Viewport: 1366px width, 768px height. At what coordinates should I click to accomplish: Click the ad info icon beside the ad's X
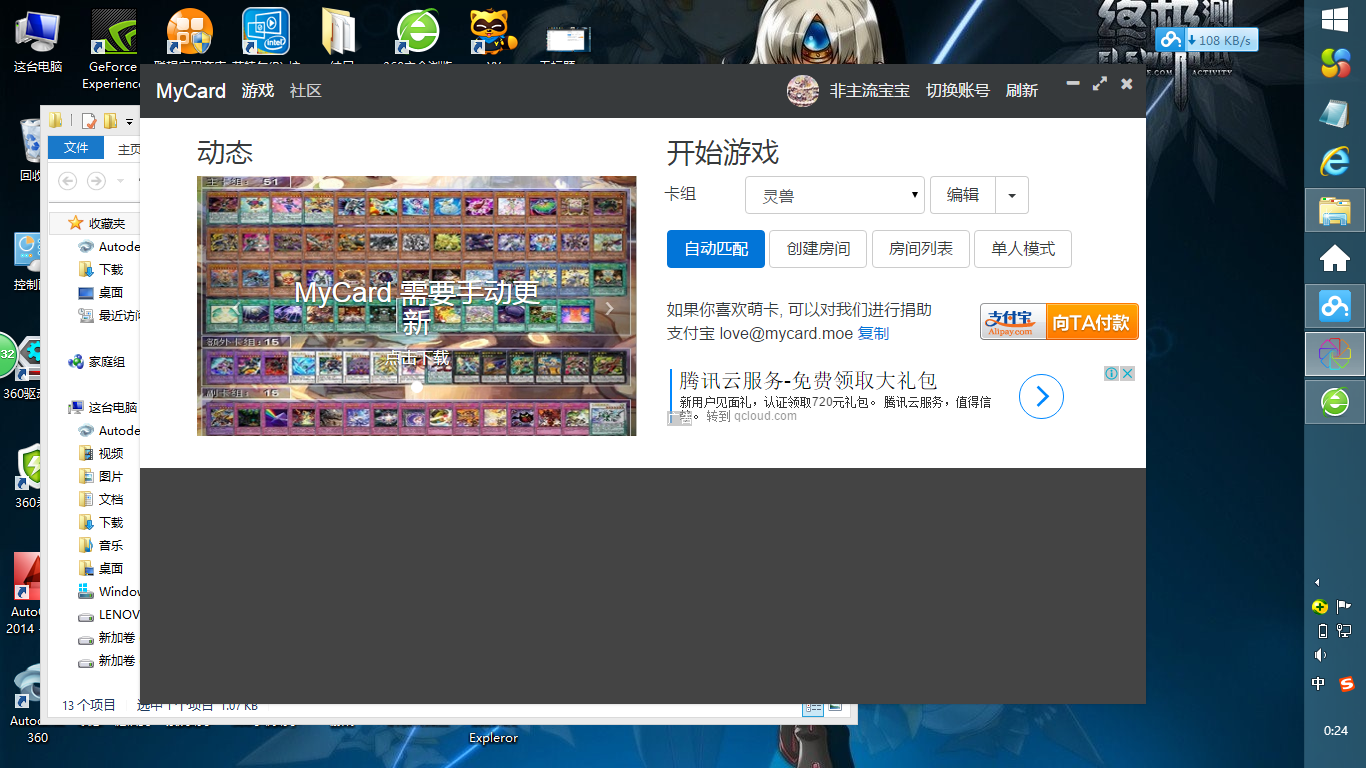[x=1111, y=373]
